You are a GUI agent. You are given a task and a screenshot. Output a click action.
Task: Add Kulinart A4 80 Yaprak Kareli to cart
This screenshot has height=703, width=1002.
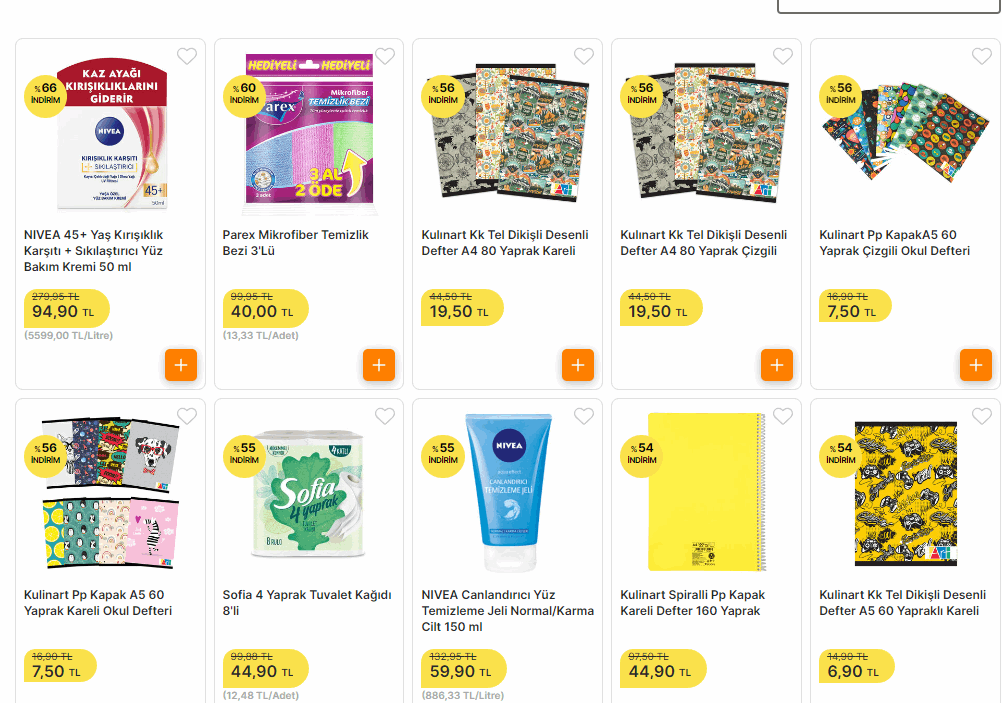pos(578,365)
